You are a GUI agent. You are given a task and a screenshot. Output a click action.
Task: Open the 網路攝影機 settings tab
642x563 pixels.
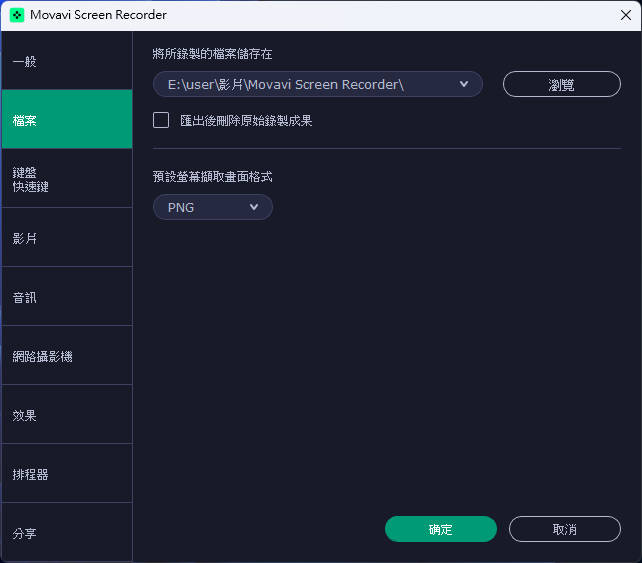(x=67, y=355)
